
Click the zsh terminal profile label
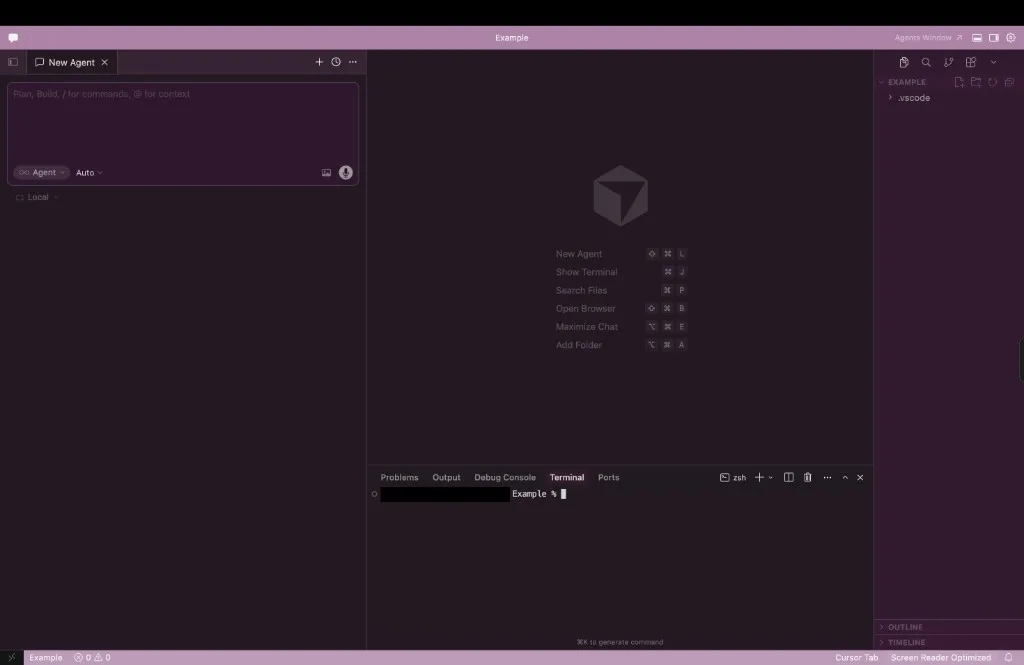point(733,478)
